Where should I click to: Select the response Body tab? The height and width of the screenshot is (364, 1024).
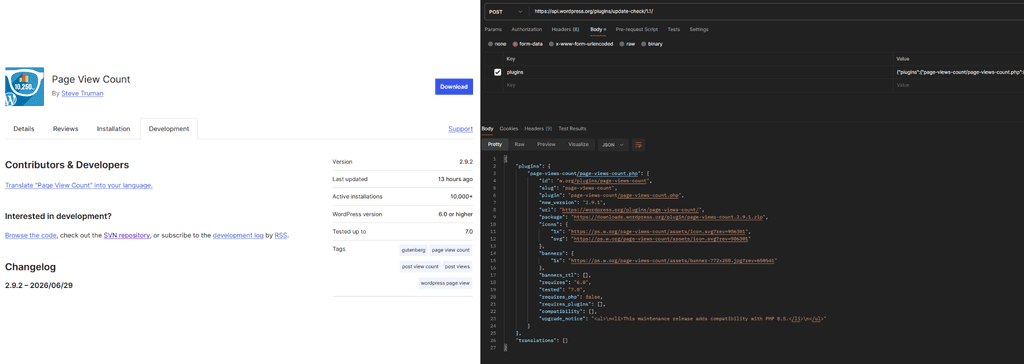(x=488, y=129)
